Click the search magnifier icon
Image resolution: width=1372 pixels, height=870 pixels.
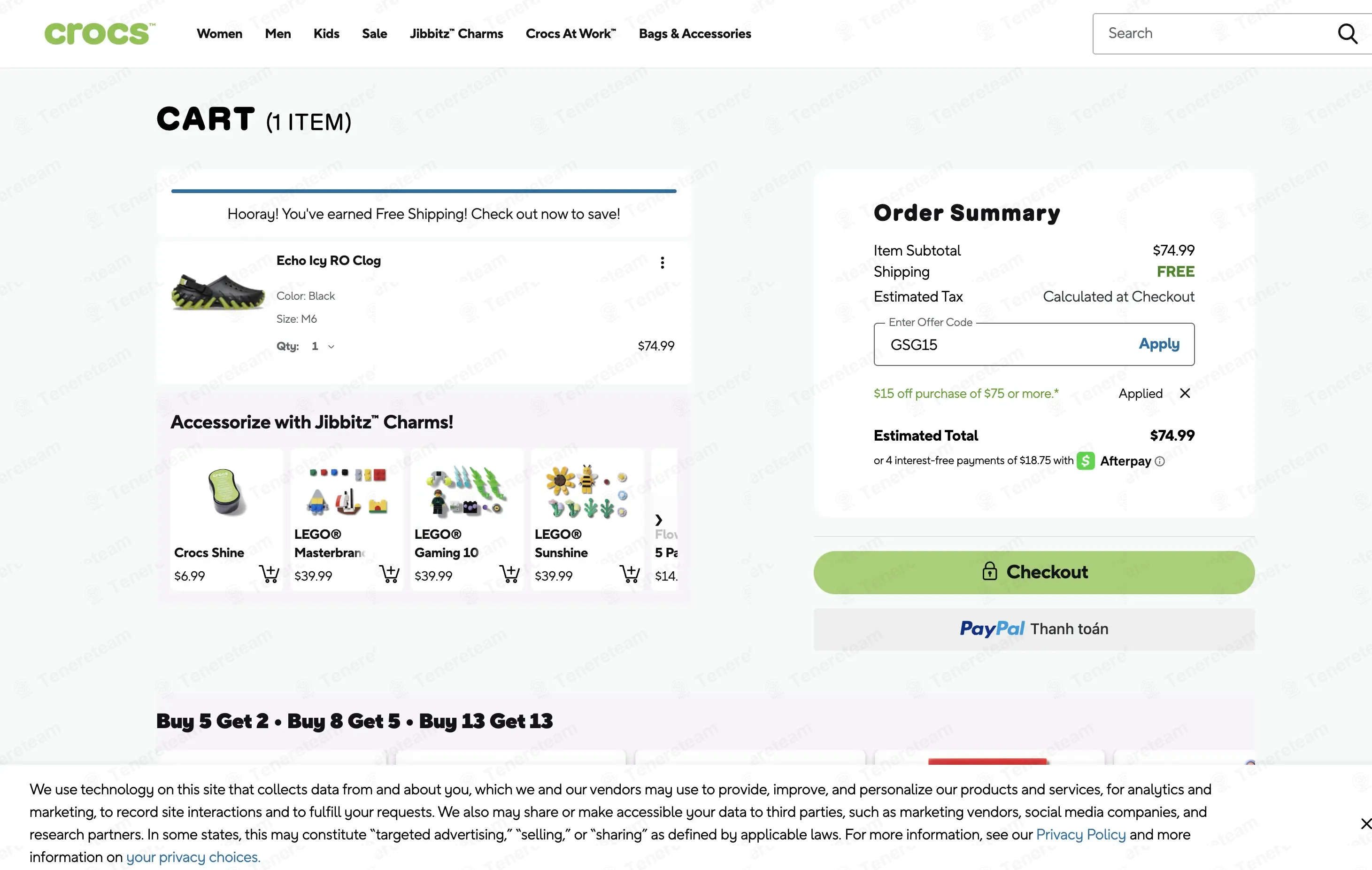(1348, 34)
